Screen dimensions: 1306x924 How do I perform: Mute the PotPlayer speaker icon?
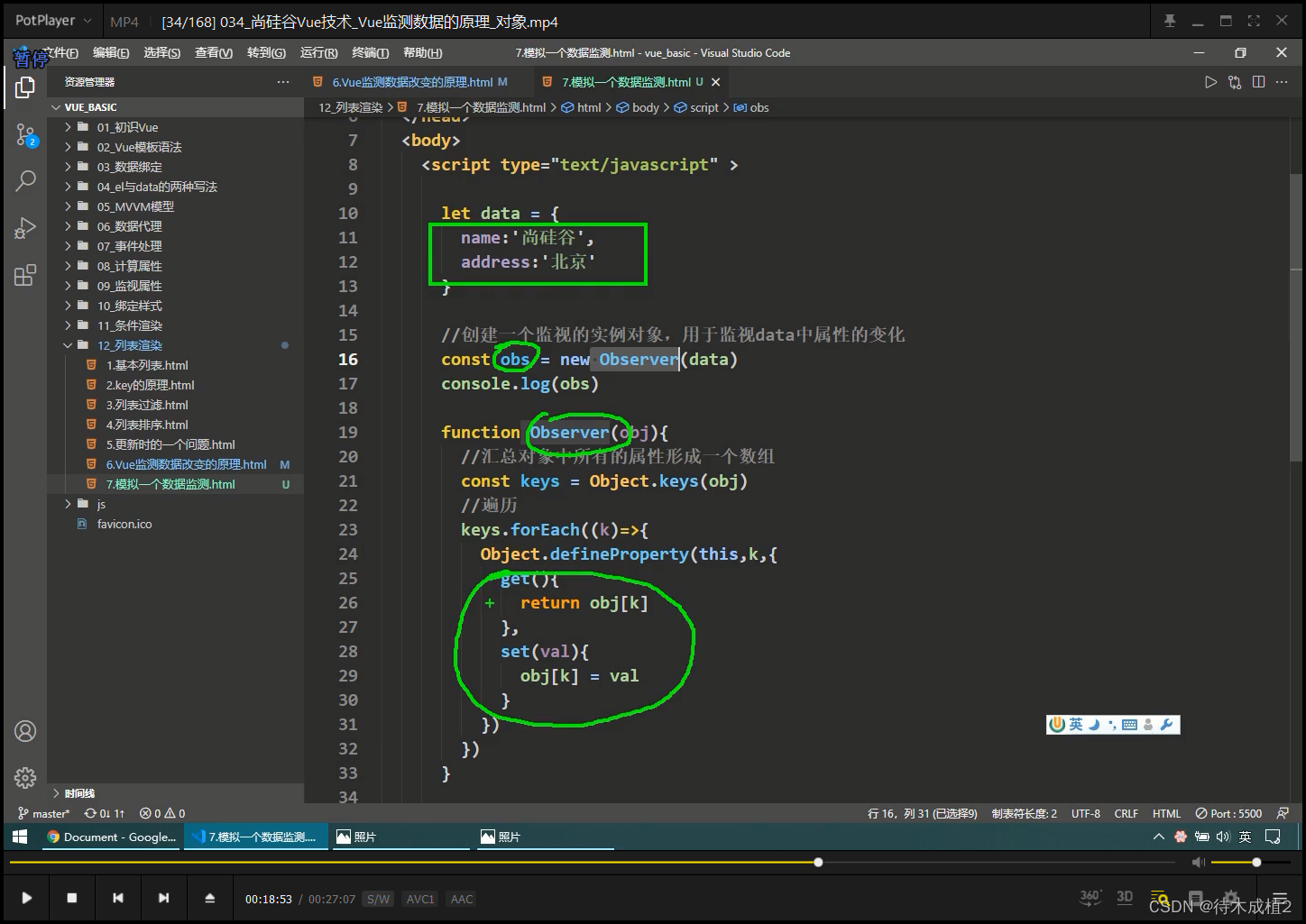click(x=1198, y=863)
